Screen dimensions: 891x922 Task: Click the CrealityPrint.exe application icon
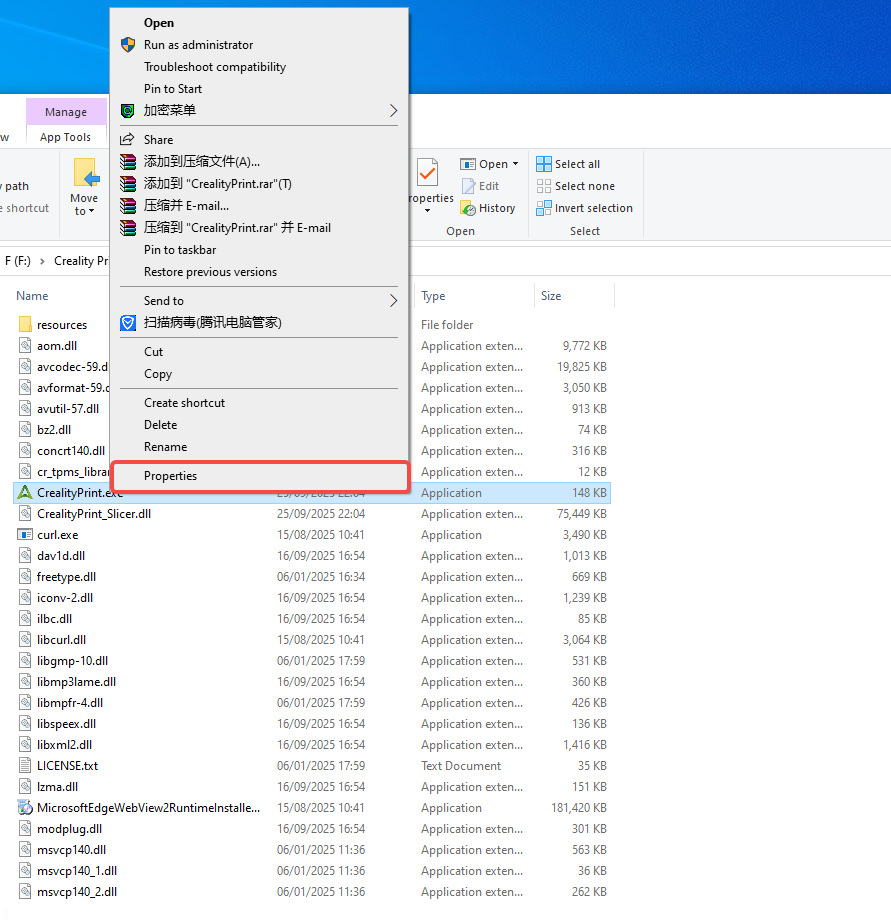(25, 493)
